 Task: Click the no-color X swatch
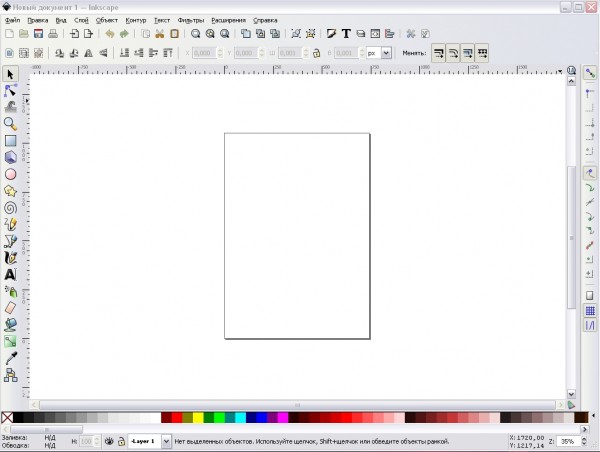point(7,418)
